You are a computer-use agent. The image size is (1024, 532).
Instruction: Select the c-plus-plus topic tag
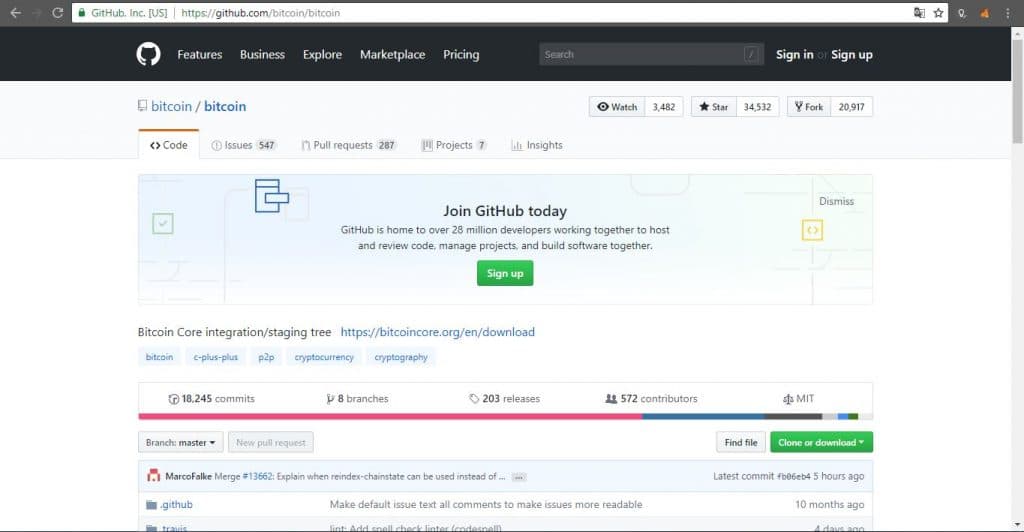pos(216,357)
